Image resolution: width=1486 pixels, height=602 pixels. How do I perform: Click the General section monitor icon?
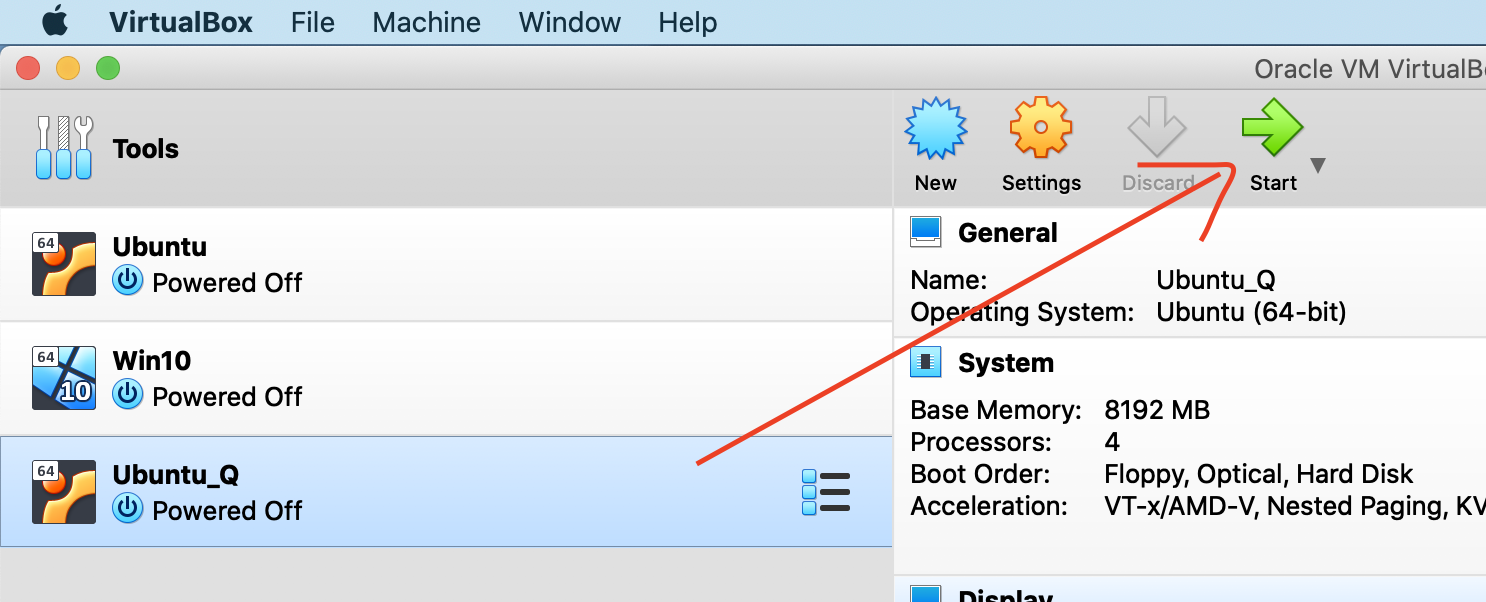pos(926,233)
